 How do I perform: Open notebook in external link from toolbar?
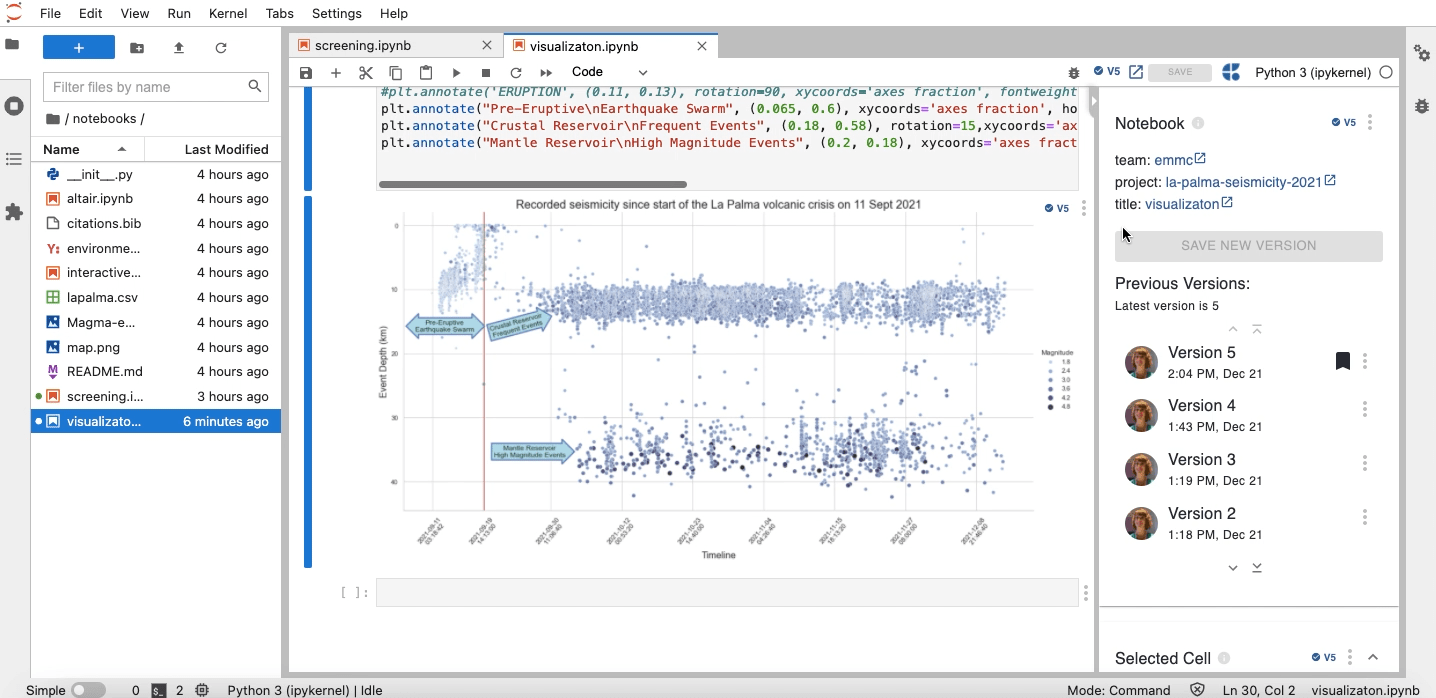pyautogui.click(x=1136, y=72)
